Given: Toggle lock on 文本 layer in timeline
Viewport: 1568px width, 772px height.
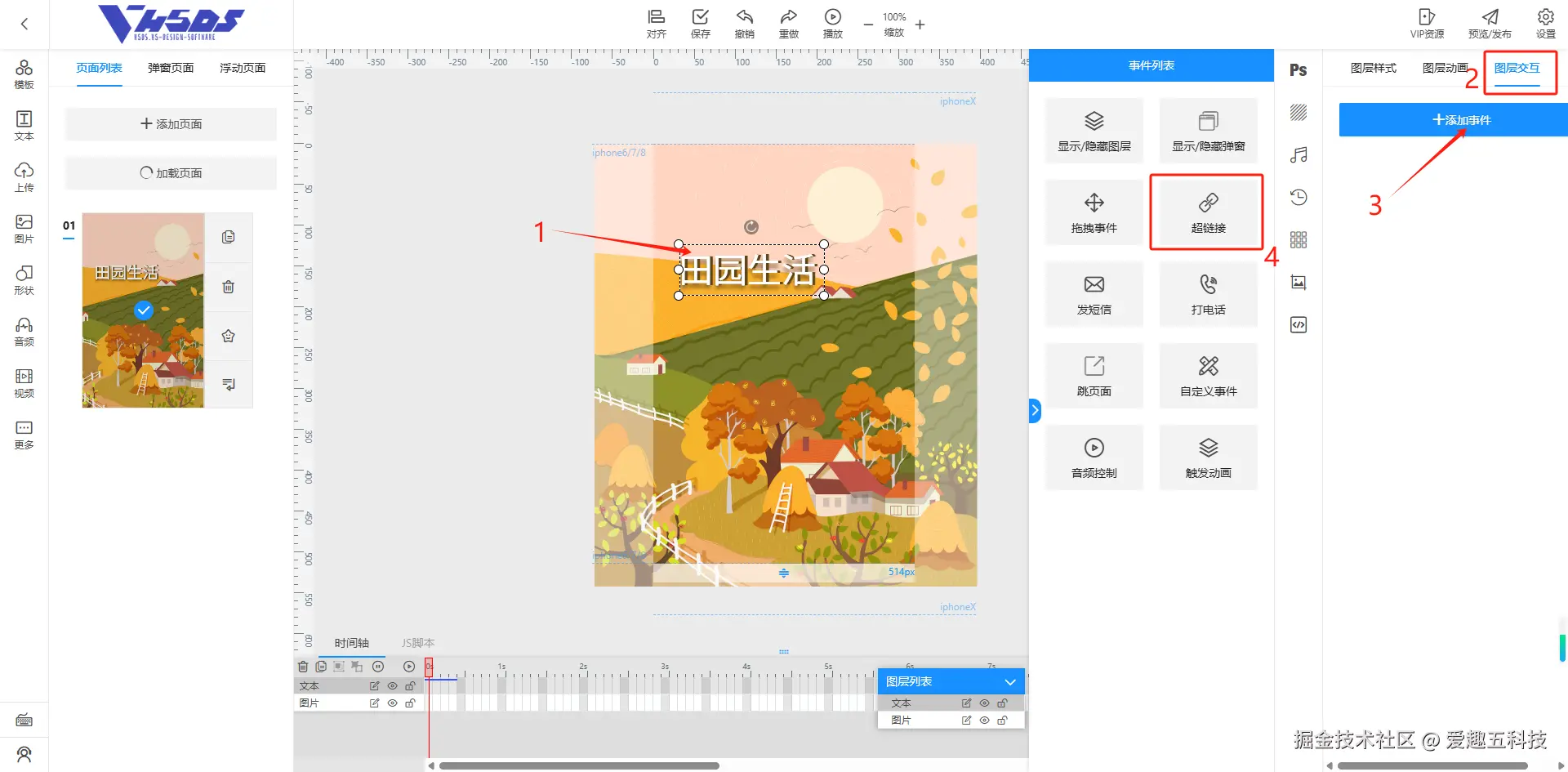Looking at the screenshot, I should [x=410, y=686].
